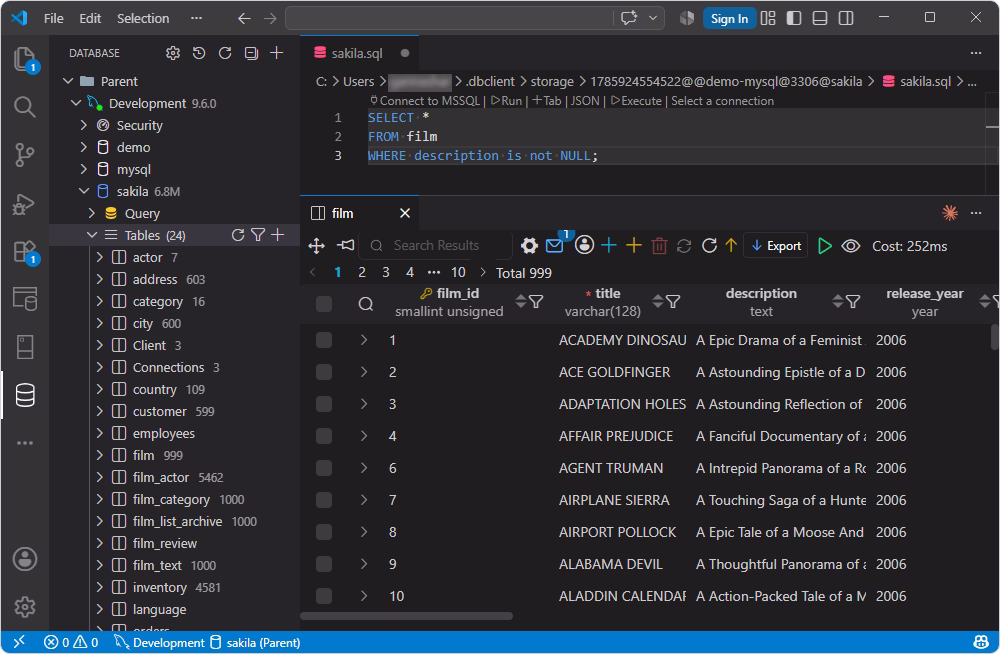This screenshot has height=654, width=1000.
Task: Click the Sign In button
Action: click(x=729, y=19)
